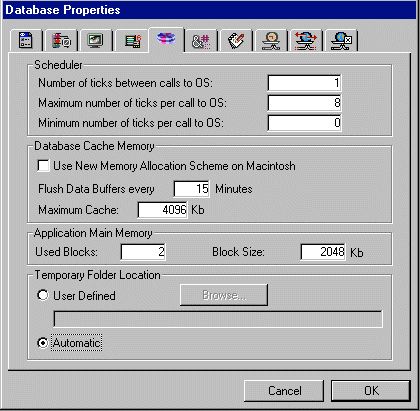
Task: Open the tab with ampersand and hash icon
Action: coord(201,41)
